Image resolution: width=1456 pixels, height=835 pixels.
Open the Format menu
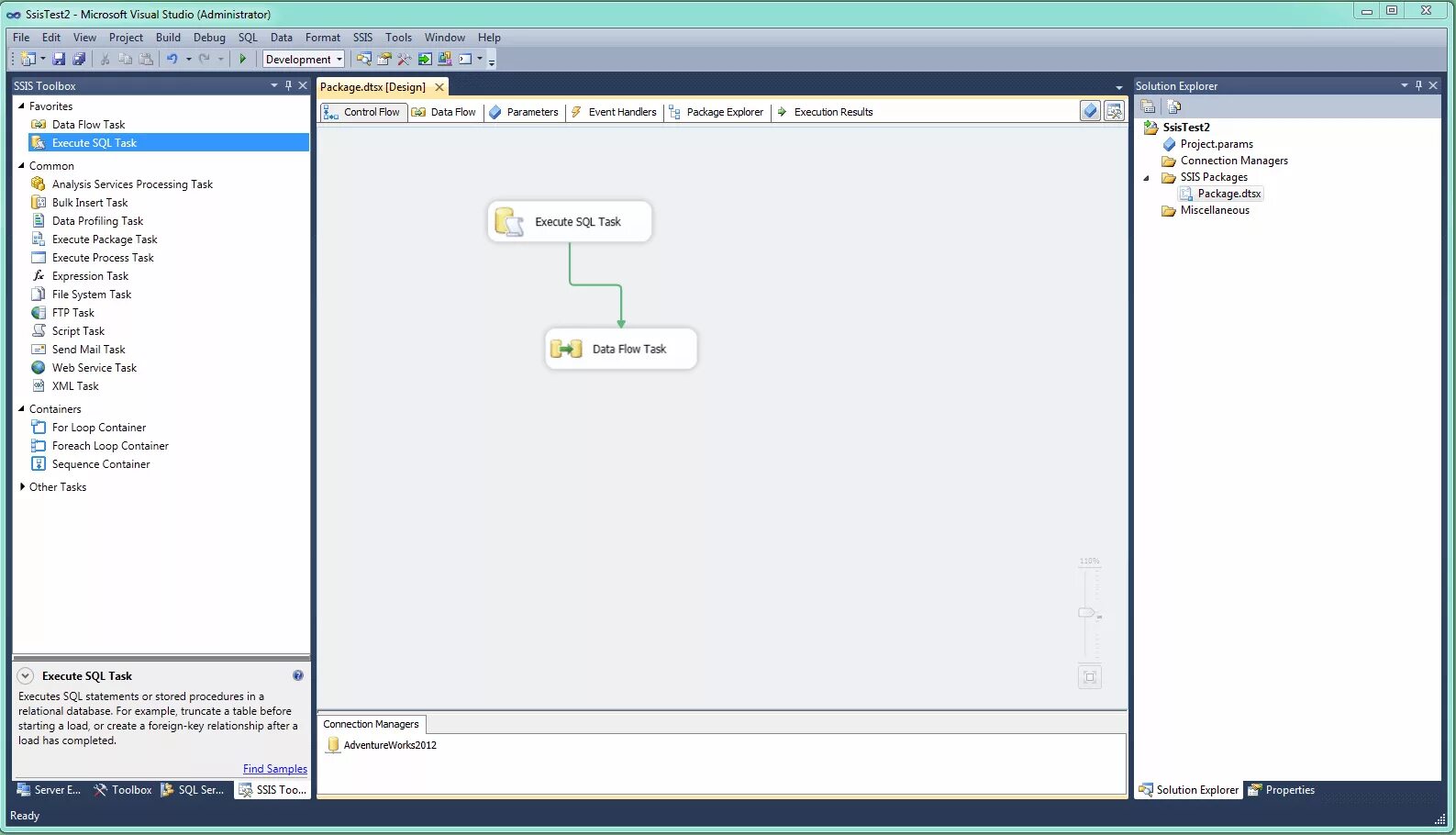click(x=323, y=38)
